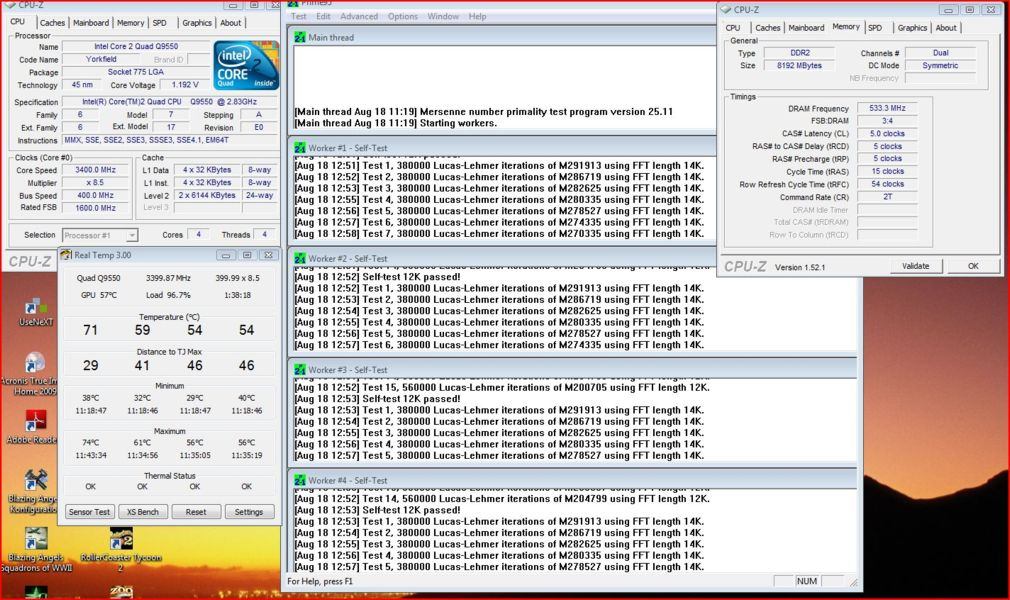Image resolution: width=1010 pixels, height=600 pixels.
Task: Click the Core Voltage 1.192 V value
Action: click(x=185, y=84)
